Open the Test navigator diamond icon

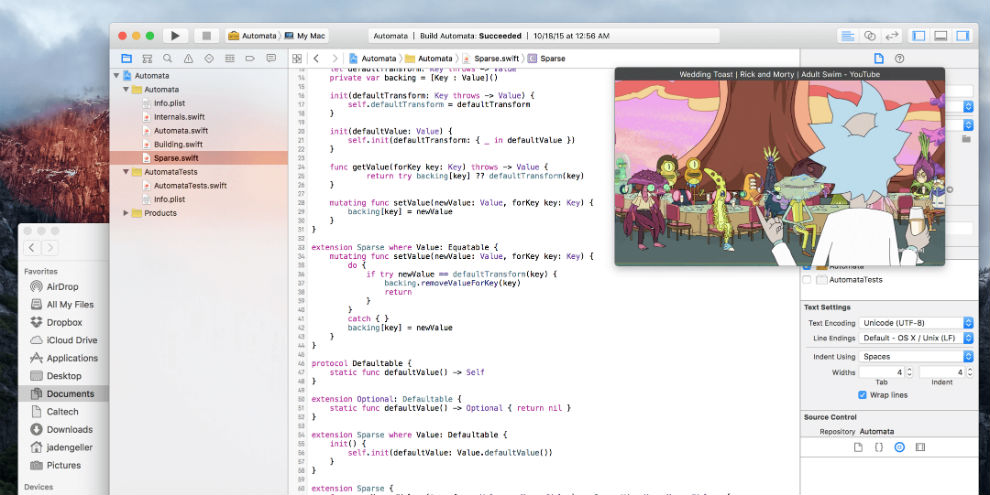click(209, 58)
